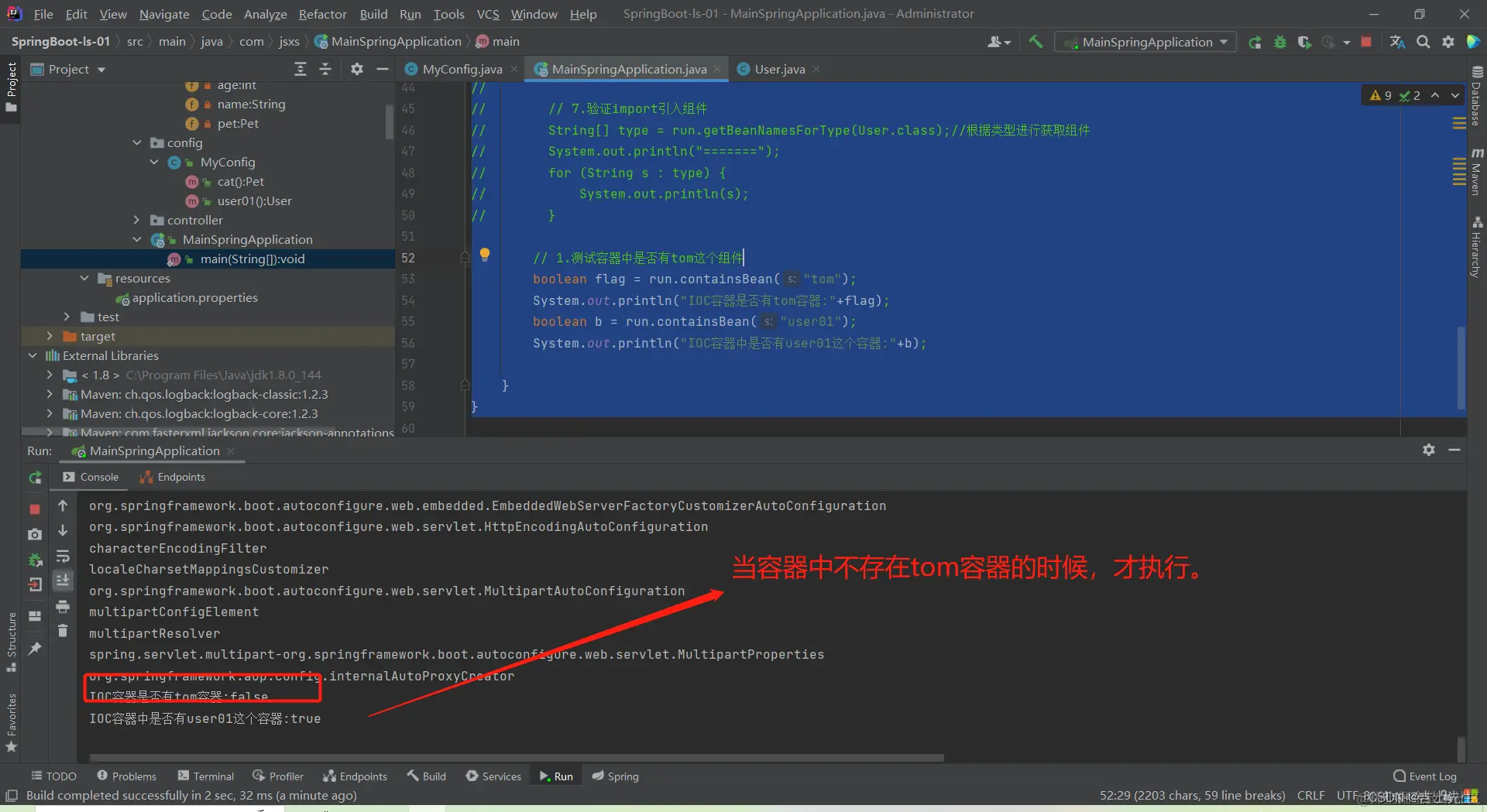Image resolution: width=1487 pixels, height=812 pixels.
Task: Run with coverage from the top toolbar
Action: pyautogui.click(x=1304, y=42)
